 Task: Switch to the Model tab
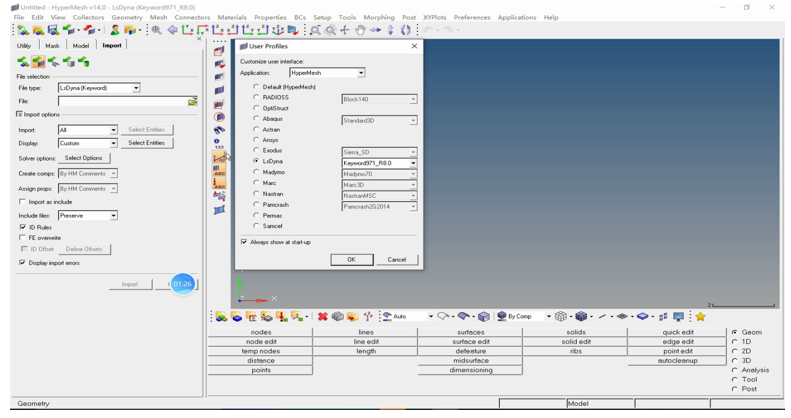tap(81, 45)
